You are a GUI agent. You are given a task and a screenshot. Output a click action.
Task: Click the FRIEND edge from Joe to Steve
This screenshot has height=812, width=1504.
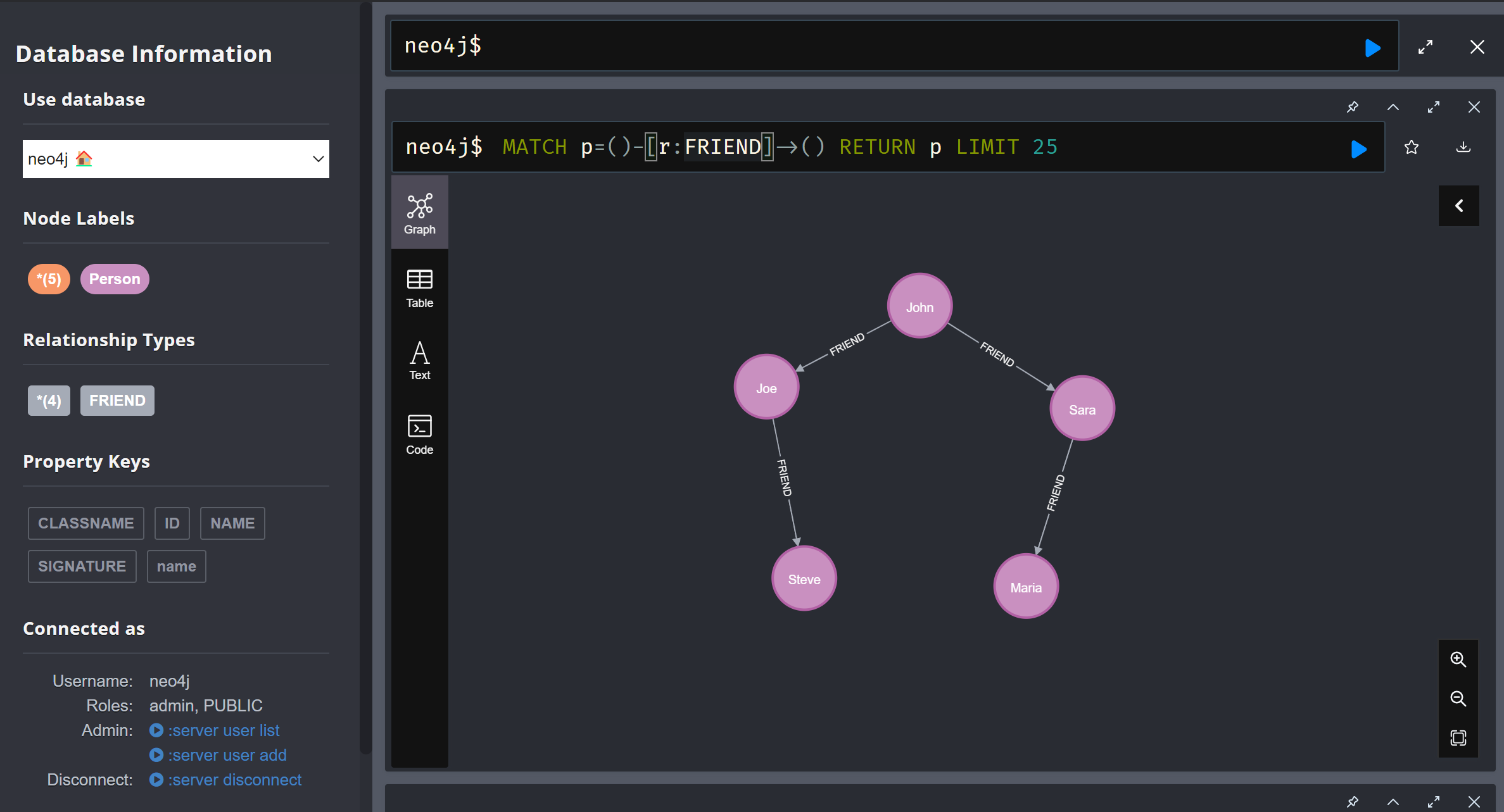point(785,478)
